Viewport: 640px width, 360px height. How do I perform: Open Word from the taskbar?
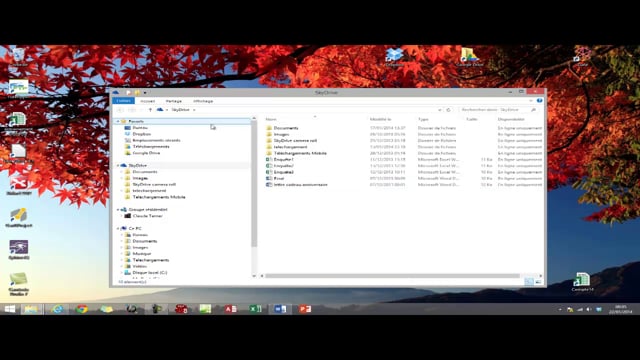(280, 309)
